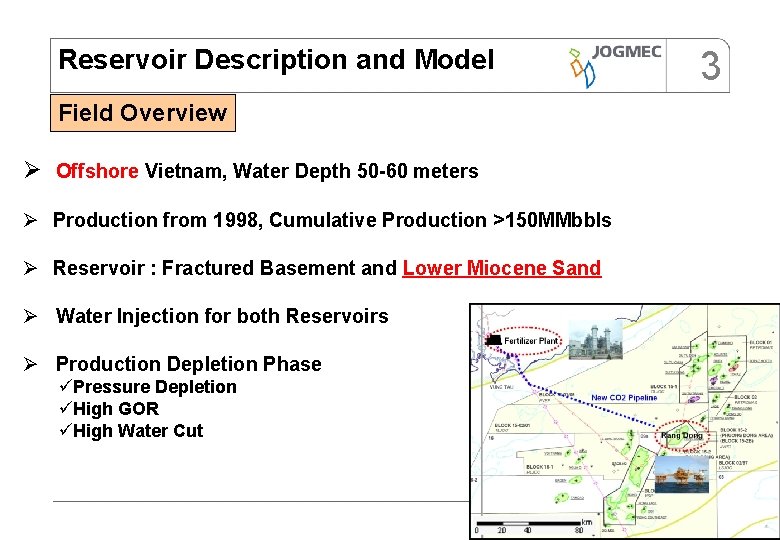Select the "Reservoir Description and Model" title

click(x=276, y=60)
